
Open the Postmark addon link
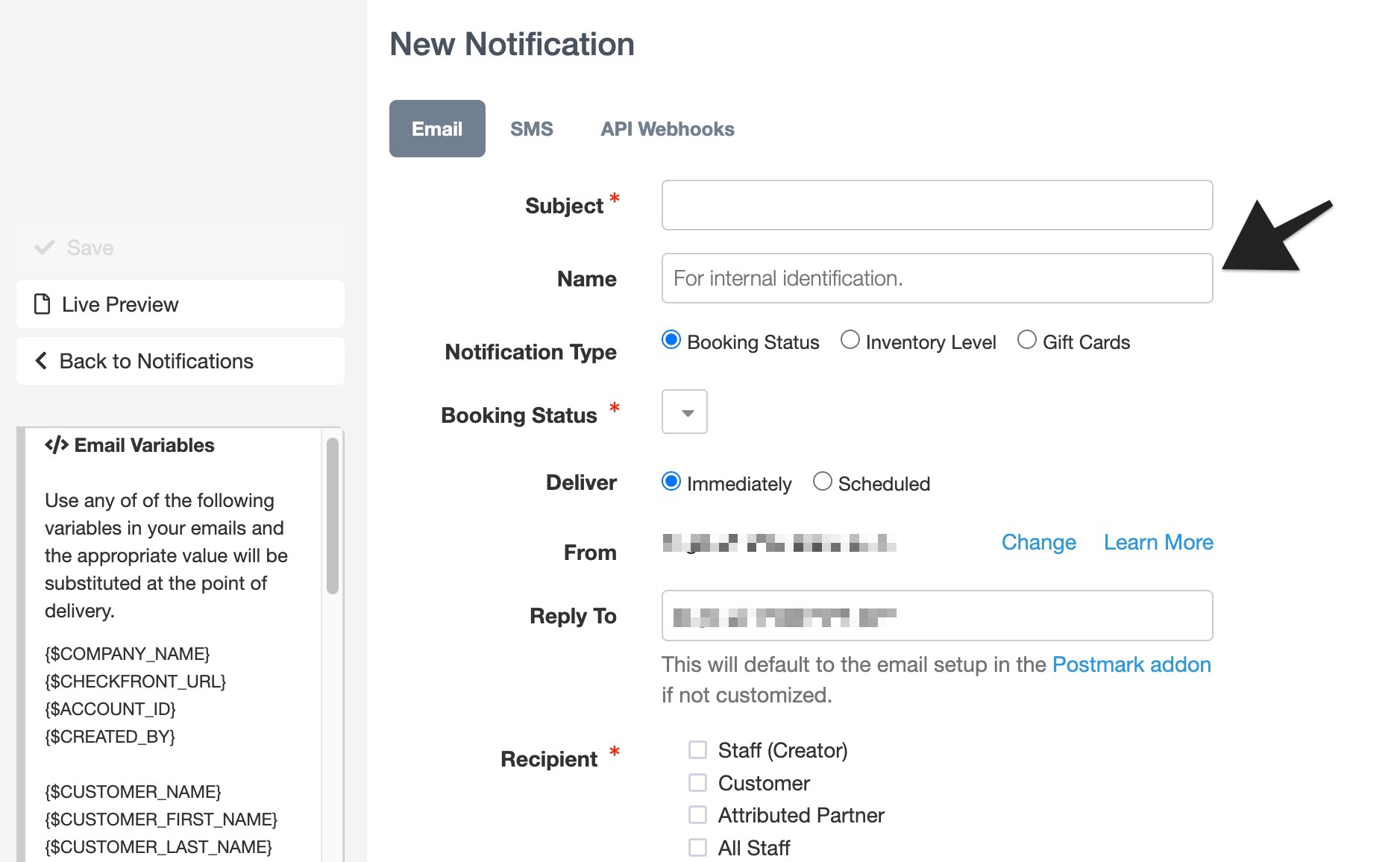pos(1131,664)
